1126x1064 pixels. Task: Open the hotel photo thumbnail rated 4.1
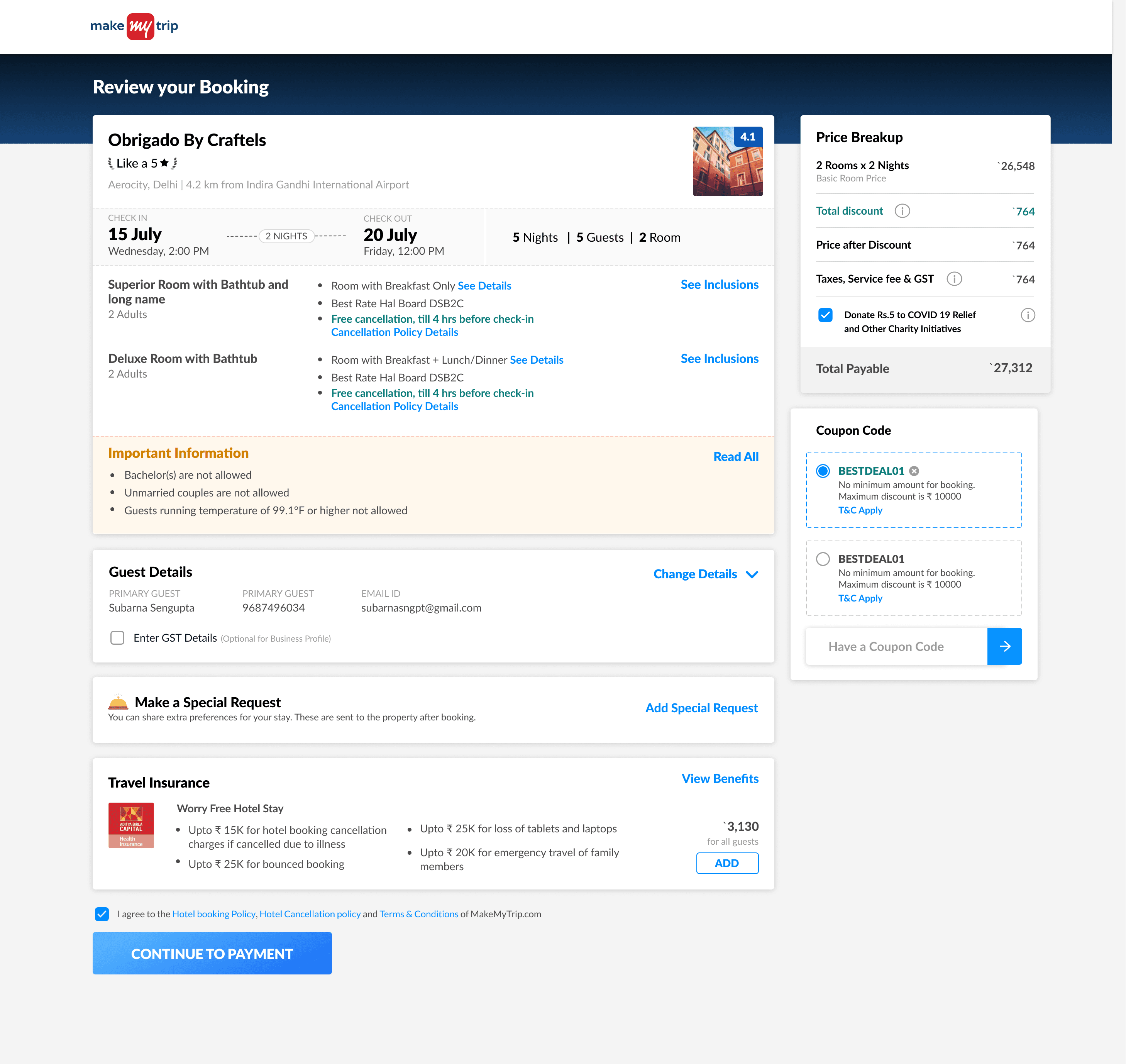point(727,162)
